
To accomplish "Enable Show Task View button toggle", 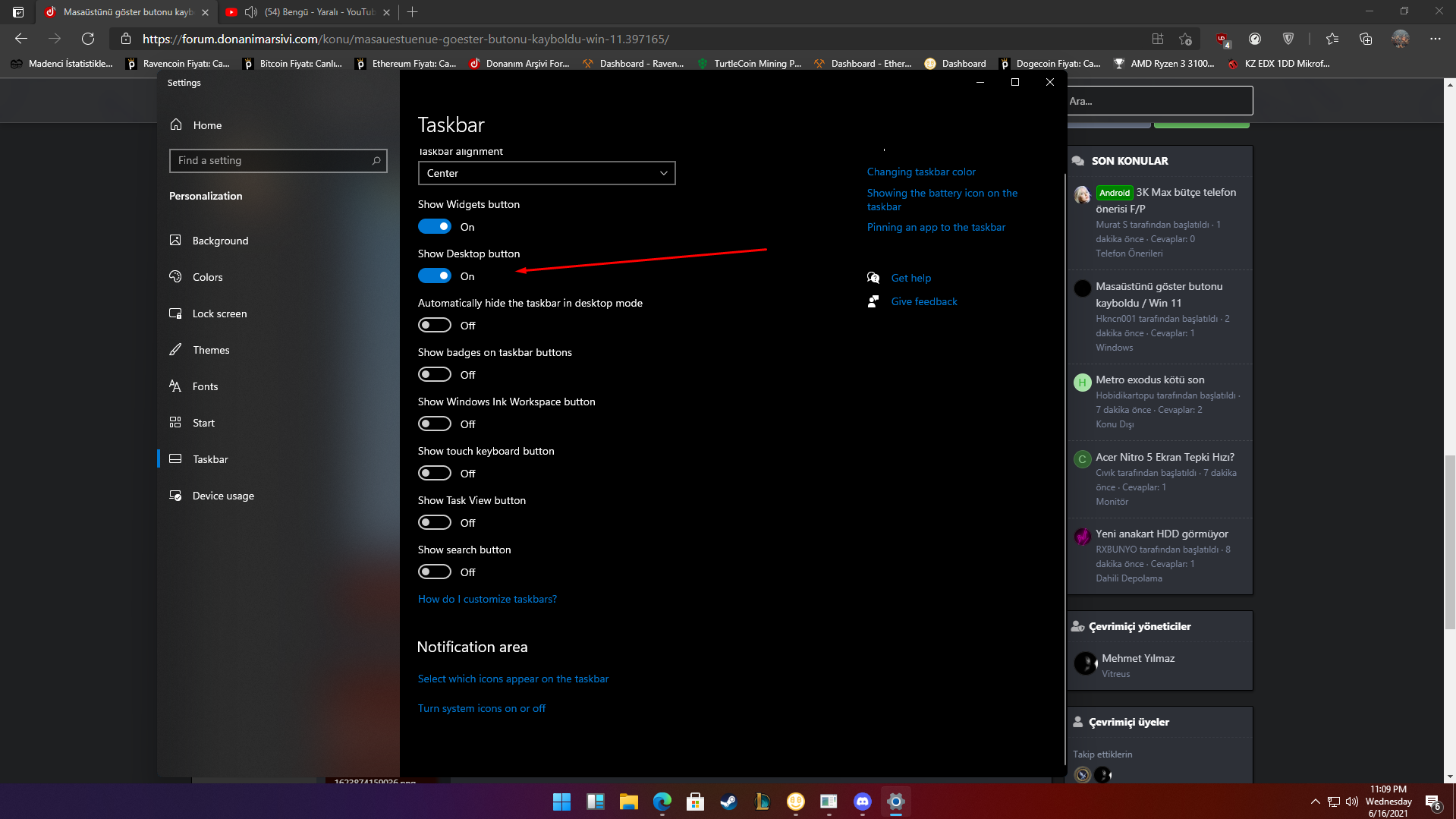I will pos(435,522).
